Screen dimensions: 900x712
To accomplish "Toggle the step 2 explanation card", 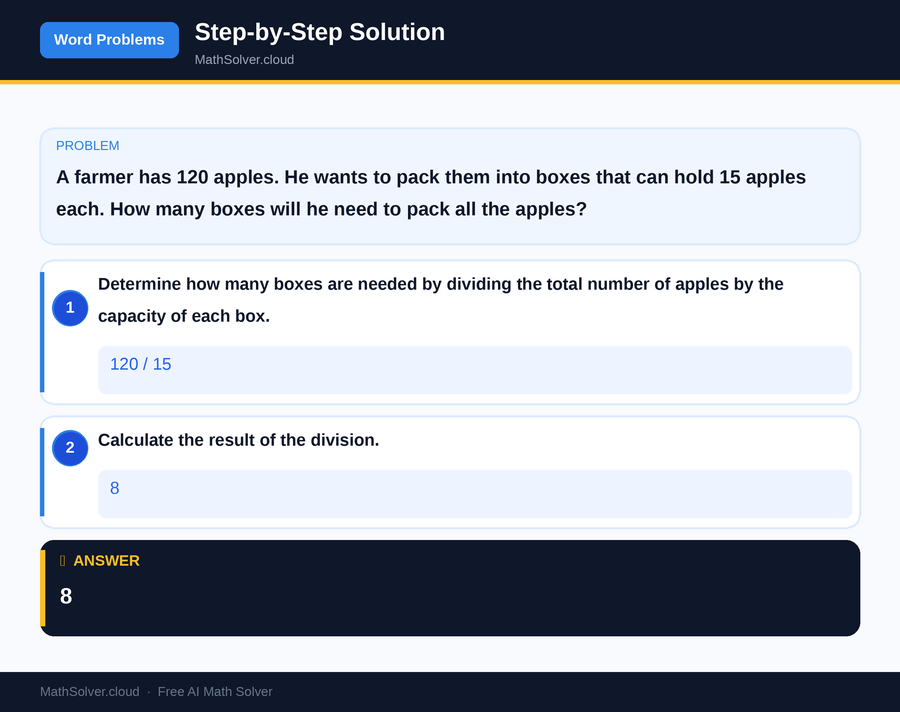I will tap(450, 470).
